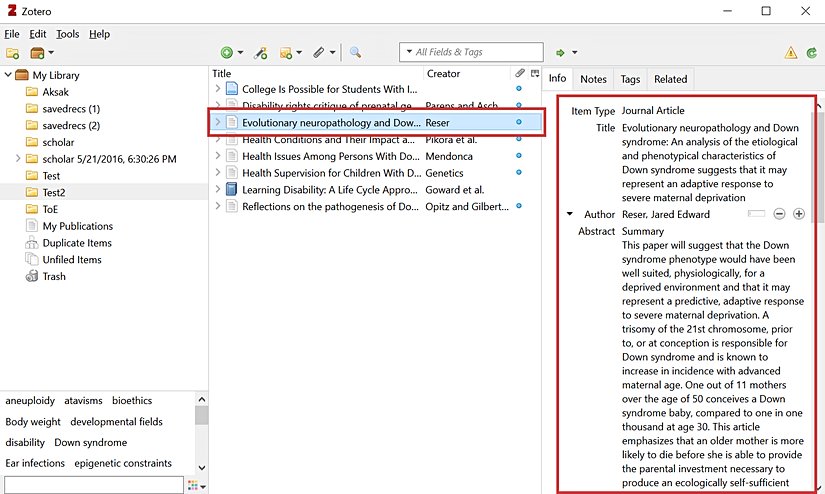
Task: Click the sync warning triangle icon
Action: (791, 53)
